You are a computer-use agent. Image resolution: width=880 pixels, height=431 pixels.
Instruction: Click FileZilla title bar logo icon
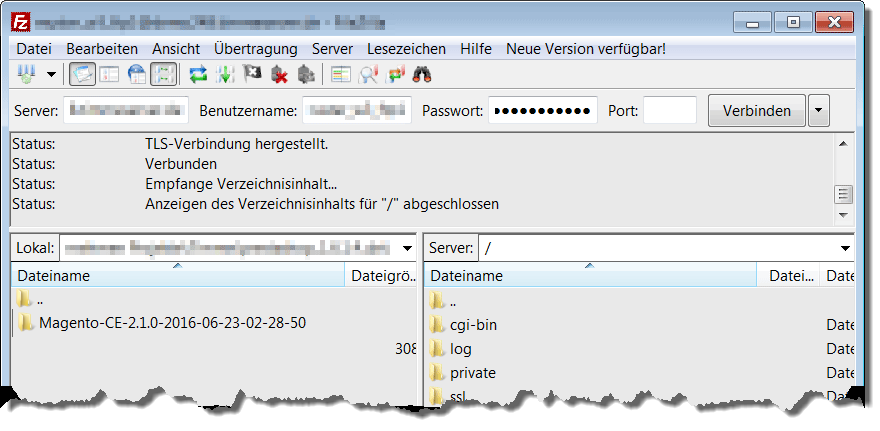pyautogui.click(x=21, y=22)
